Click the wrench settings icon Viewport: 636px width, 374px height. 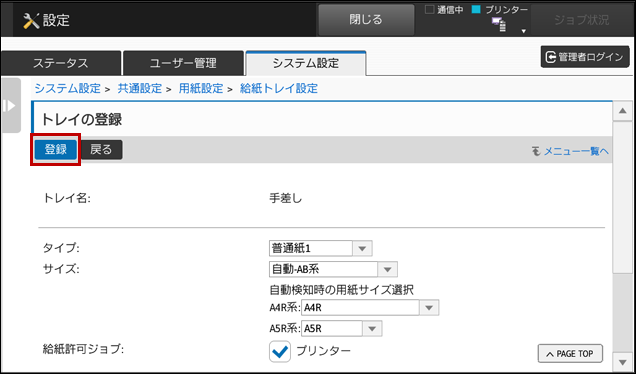click(x=31, y=20)
